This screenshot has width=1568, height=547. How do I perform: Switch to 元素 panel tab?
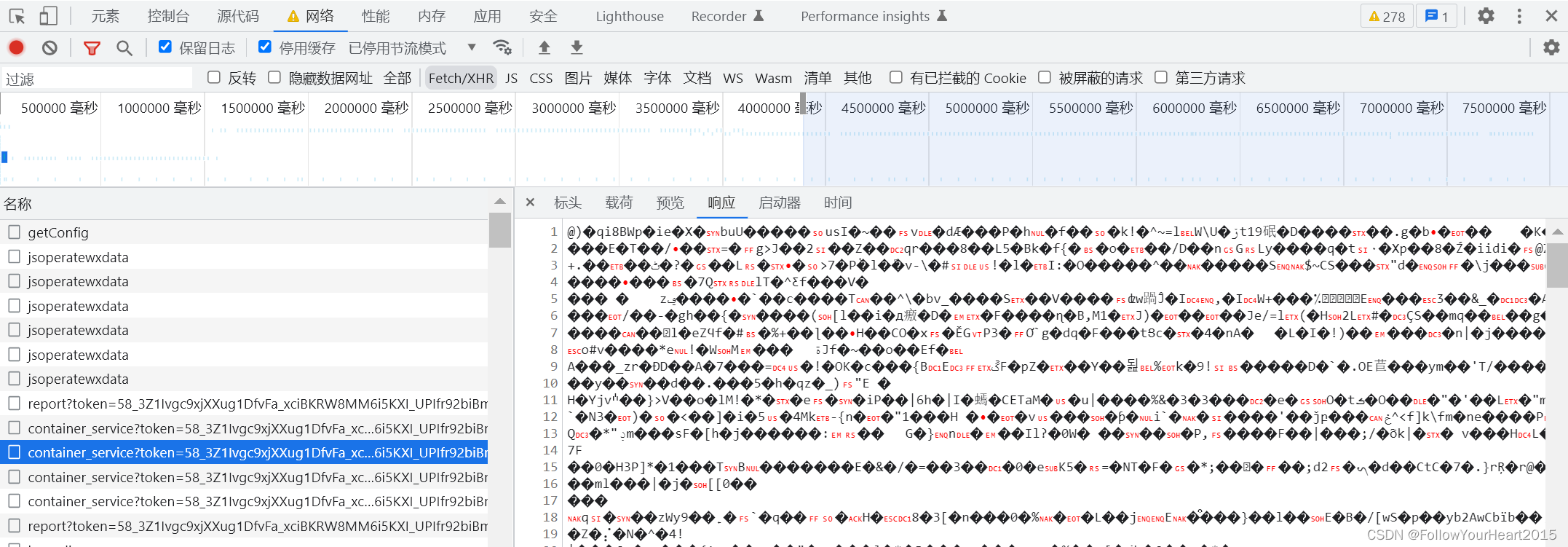[105, 16]
